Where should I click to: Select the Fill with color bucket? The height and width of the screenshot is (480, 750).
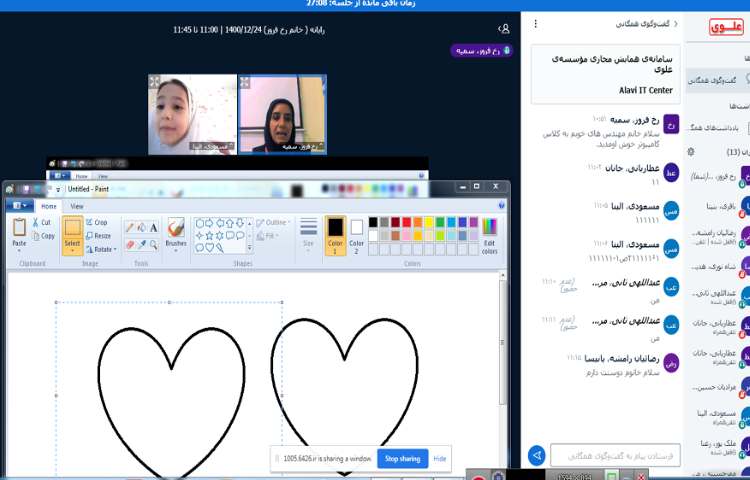[x=142, y=228]
